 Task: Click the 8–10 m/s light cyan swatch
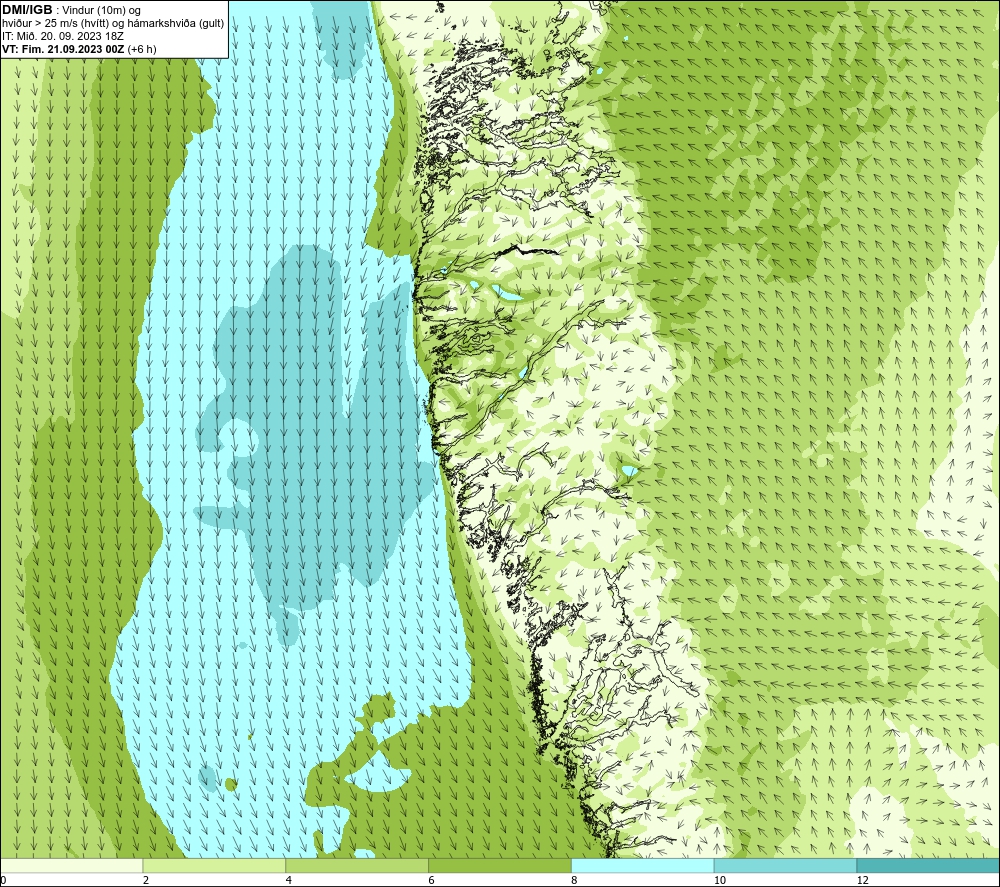(x=643, y=865)
